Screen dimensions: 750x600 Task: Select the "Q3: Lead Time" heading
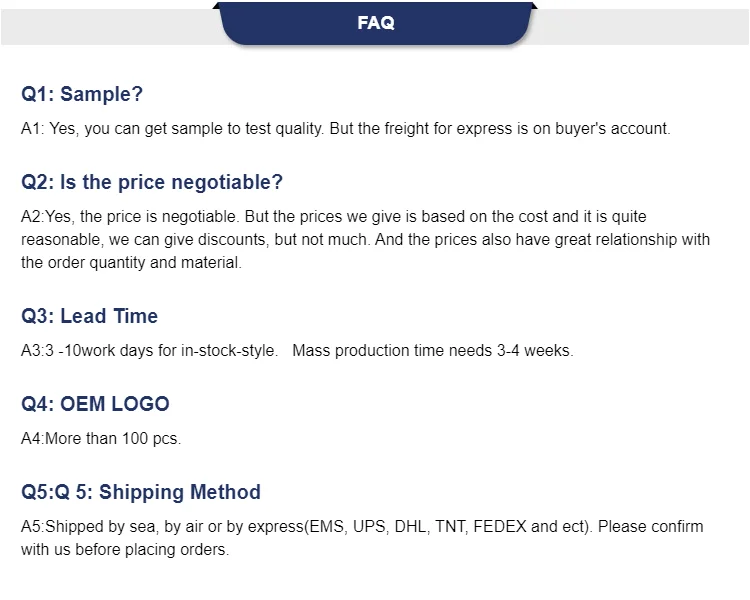tap(89, 316)
